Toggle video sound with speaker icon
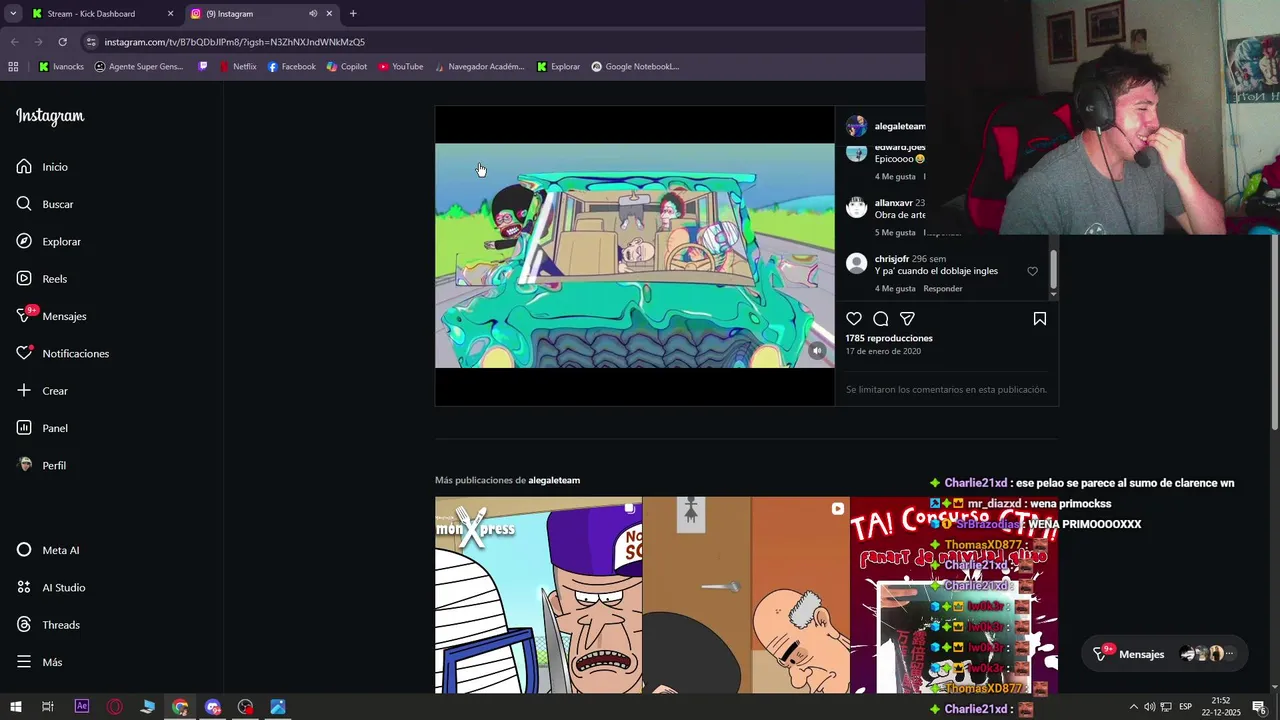 [817, 350]
